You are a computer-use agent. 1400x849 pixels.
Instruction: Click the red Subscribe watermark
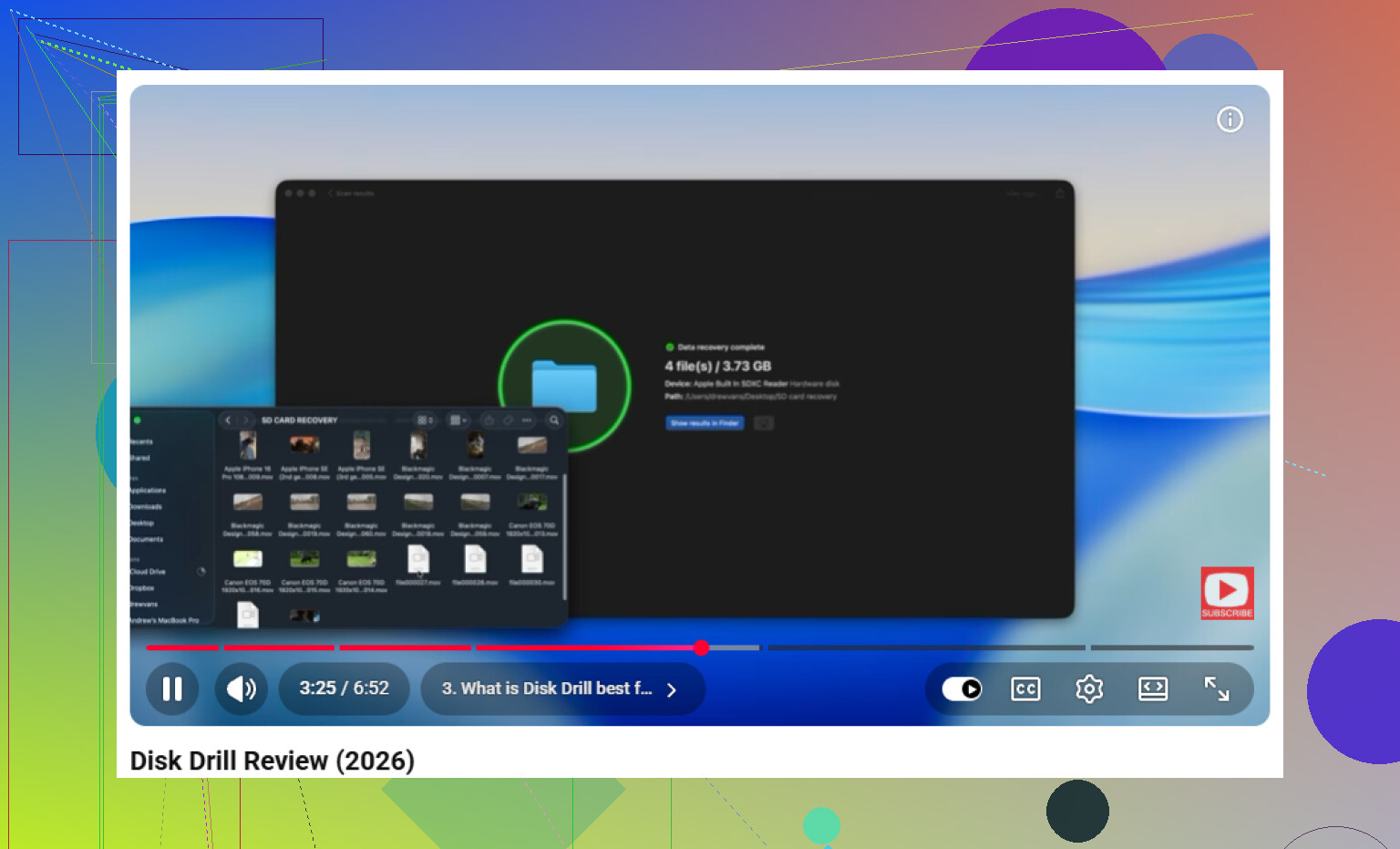pos(1227,593)
